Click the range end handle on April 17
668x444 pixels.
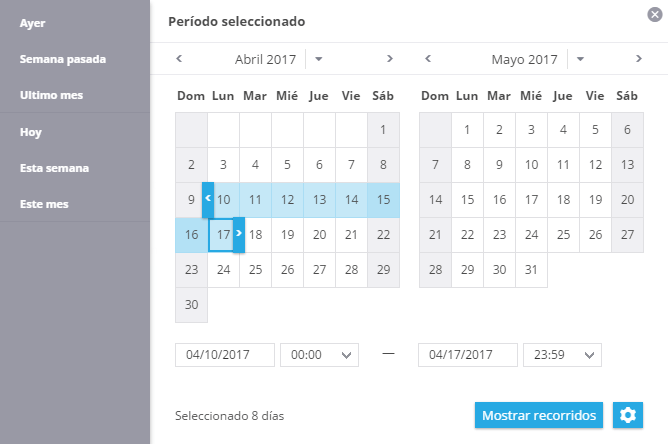(x=239, y=235)
